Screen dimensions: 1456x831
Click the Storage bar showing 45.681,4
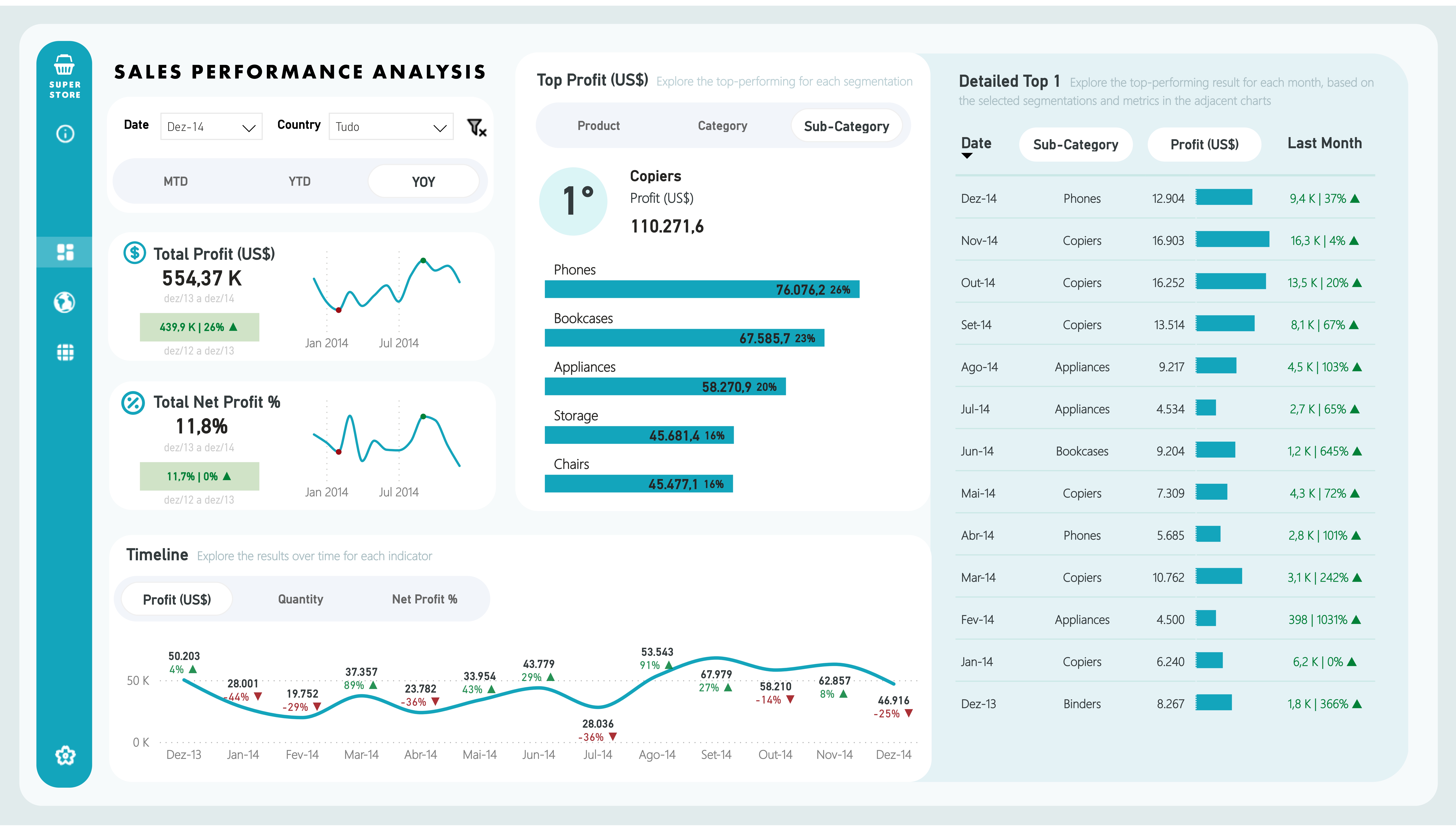pos(639,435)
